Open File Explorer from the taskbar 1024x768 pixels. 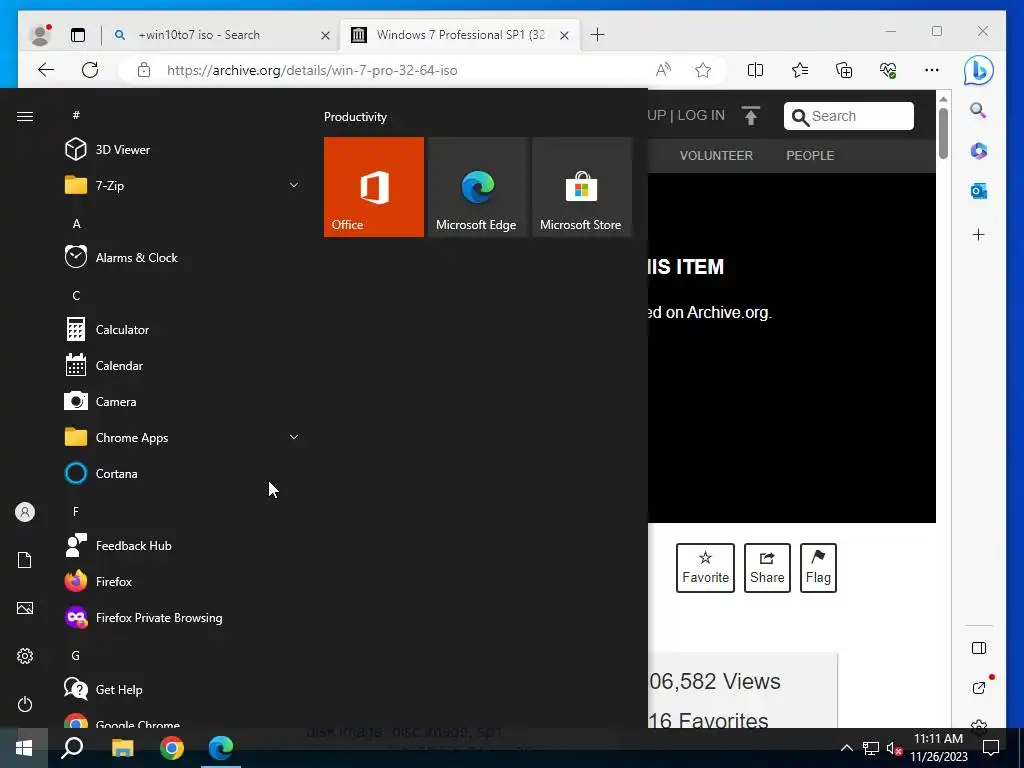click(122, 748)
